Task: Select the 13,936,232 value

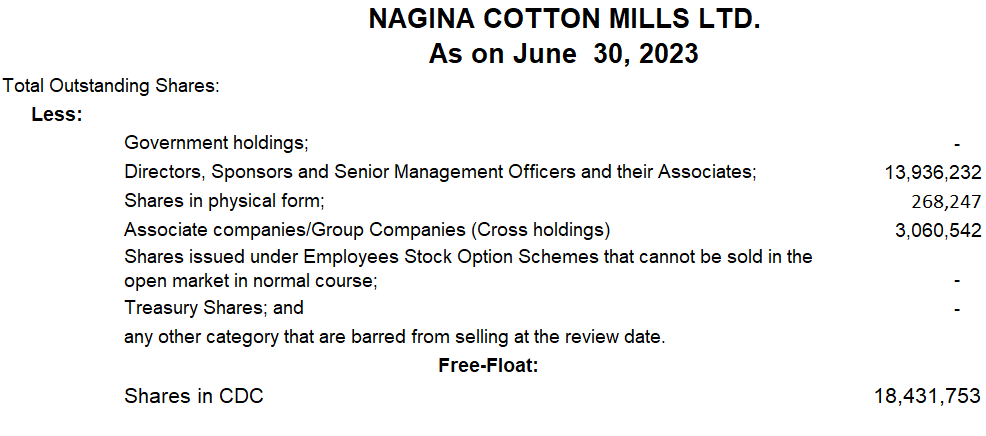Action: [x=933, y=173]
